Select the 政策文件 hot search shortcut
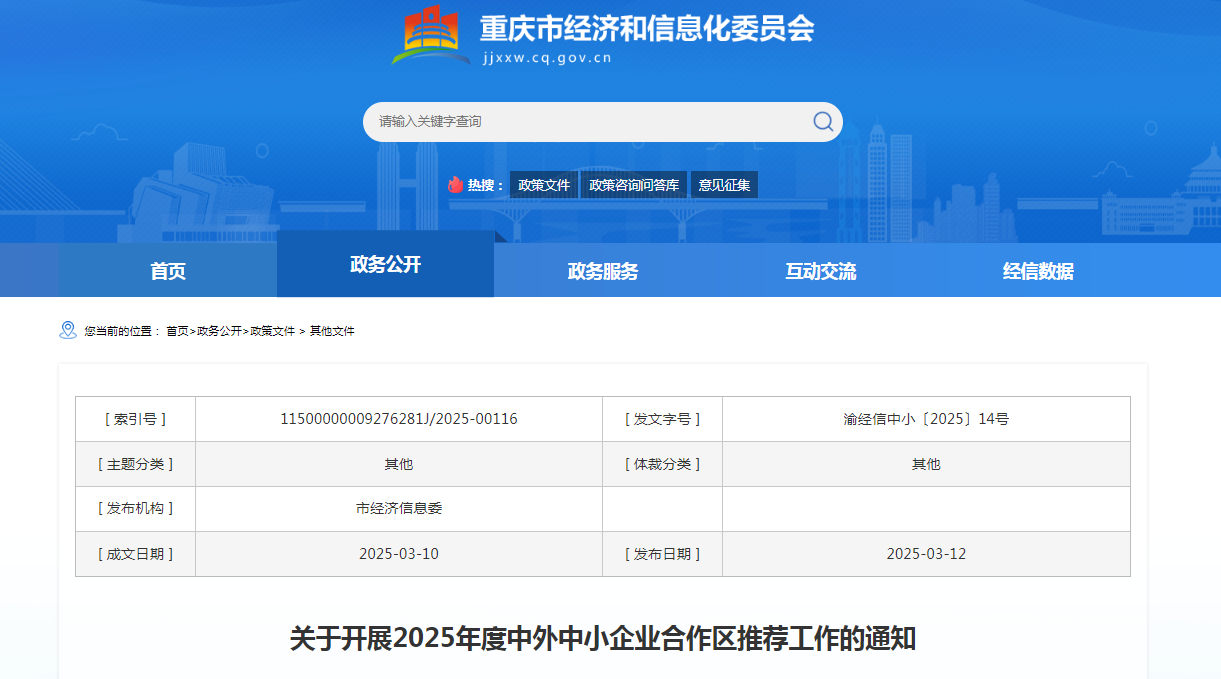The image size is (1221, 679). tap(544, 184)
